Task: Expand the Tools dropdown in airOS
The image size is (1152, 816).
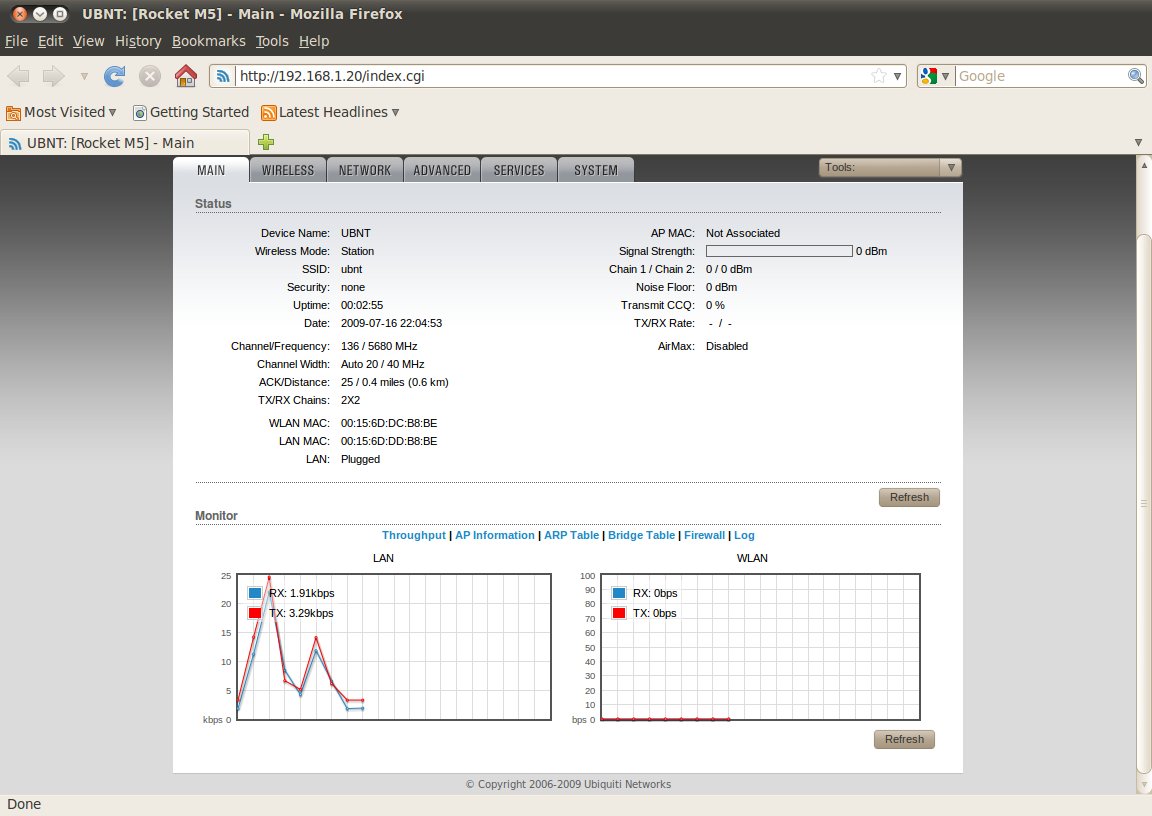Action: click(890, 168)
